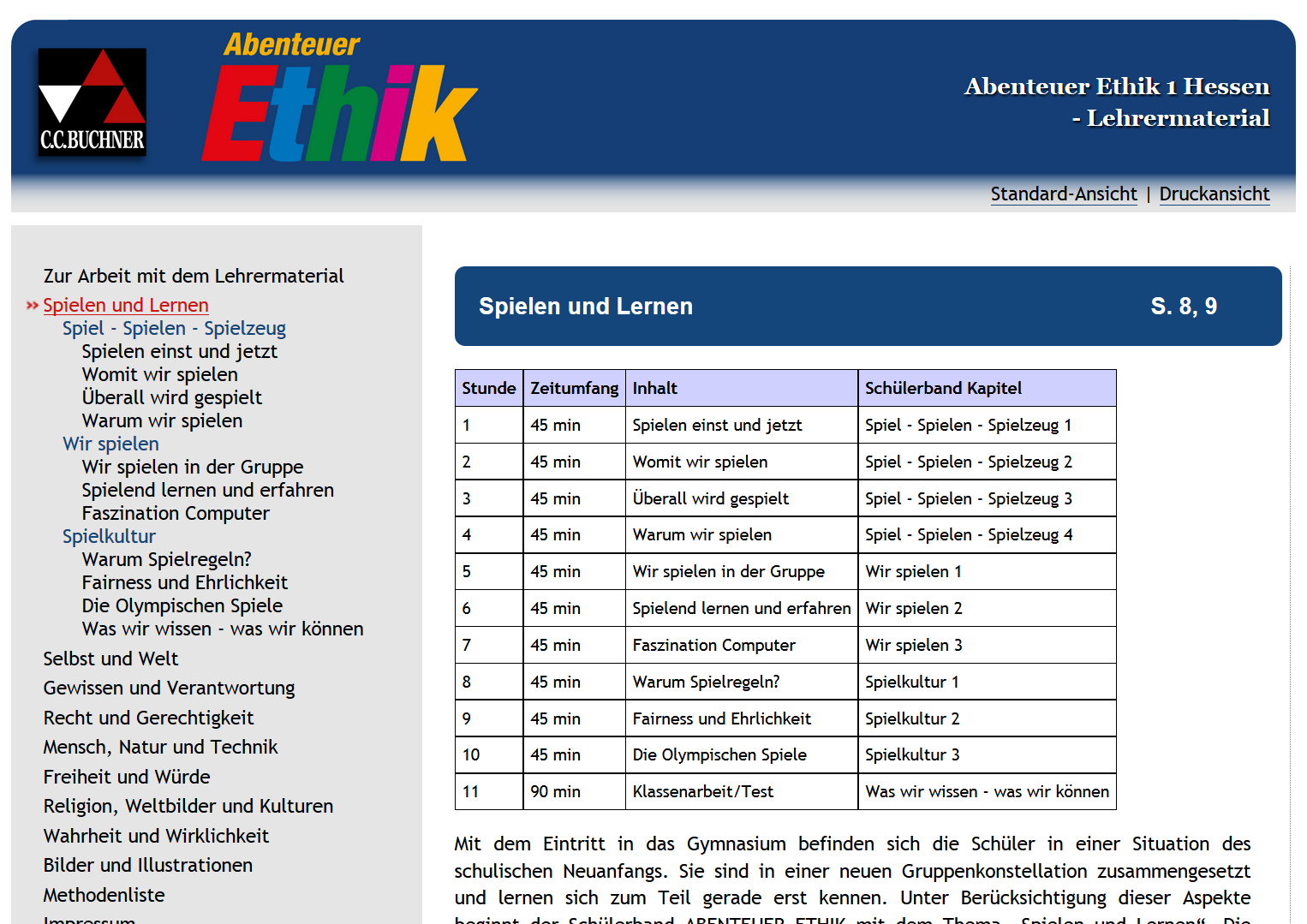Click table cell 'Warum Spielregeln?'
Viewport: 1307px width, 924px height.
[742, 682]
